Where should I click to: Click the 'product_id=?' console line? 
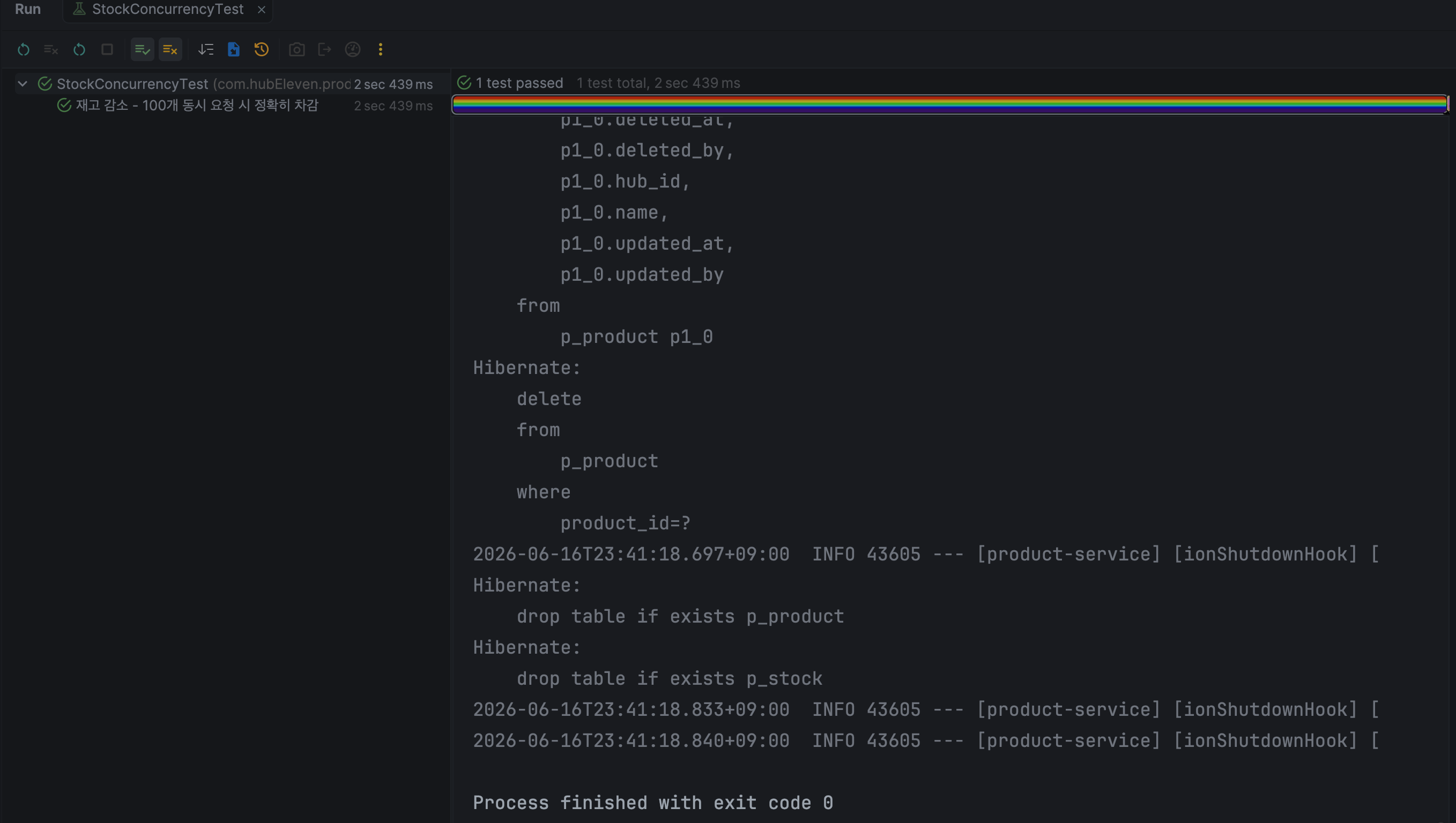click(x=626, y=523)
